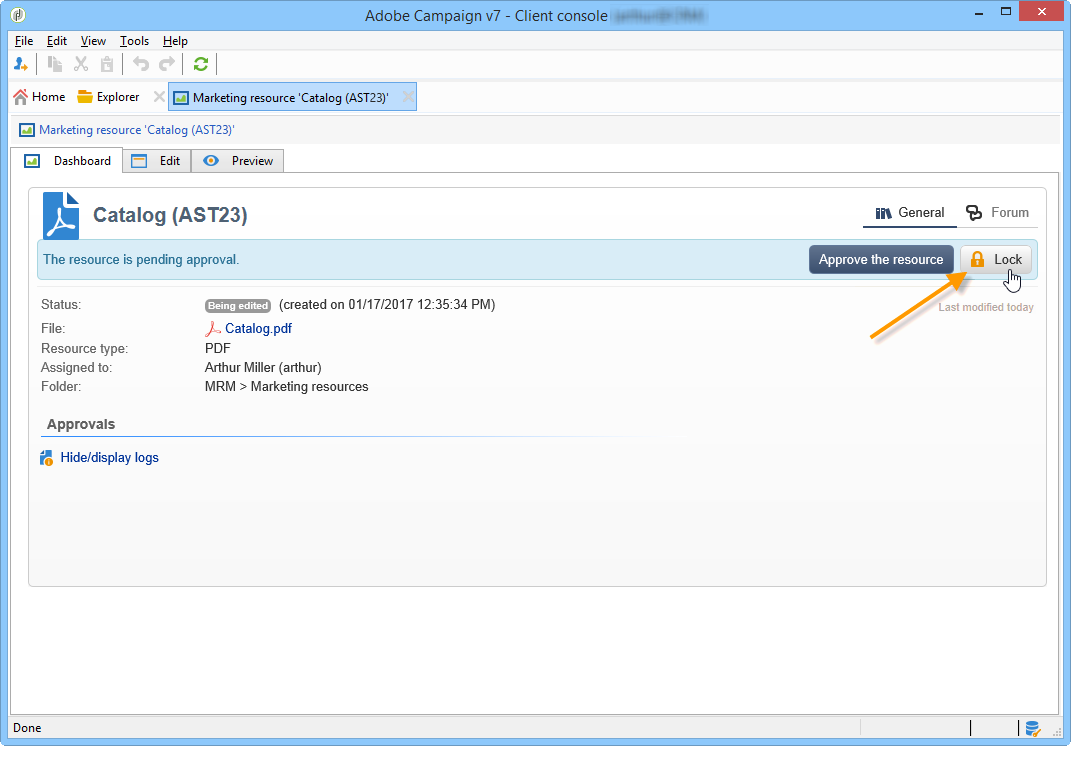
Task: Click the Being edited status badge
Action: pyautogui.click(x=238, y=306)
